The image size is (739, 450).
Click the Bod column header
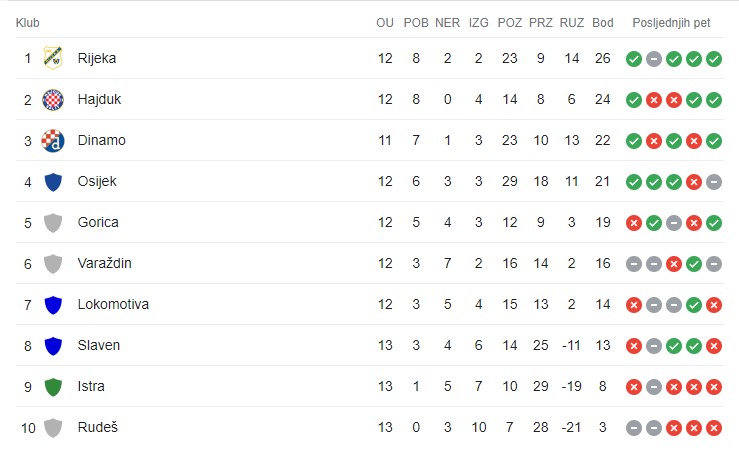(x=602, y=23)
